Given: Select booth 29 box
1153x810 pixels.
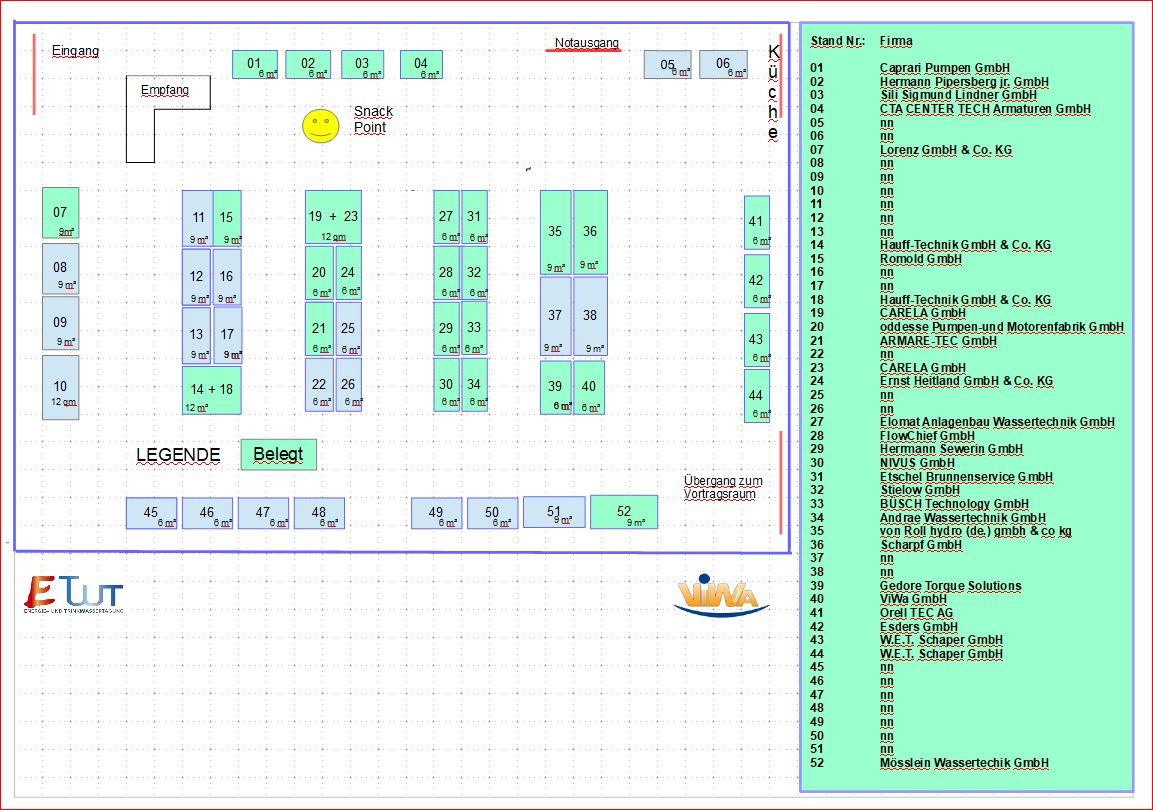Looking at the screenshot, I should coord(446,329).
